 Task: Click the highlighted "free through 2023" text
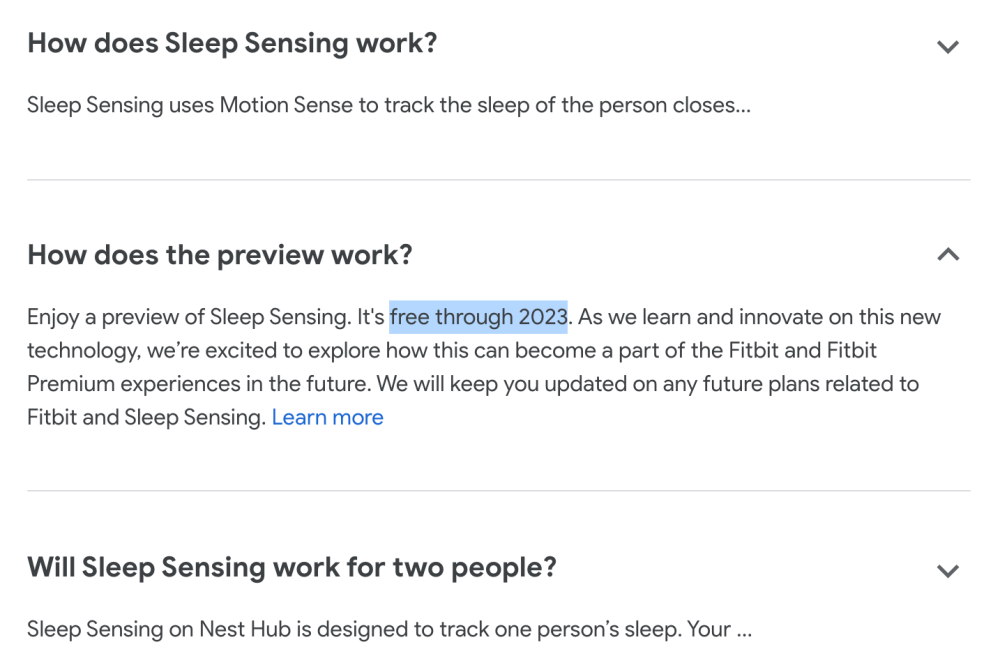(478, 318)
